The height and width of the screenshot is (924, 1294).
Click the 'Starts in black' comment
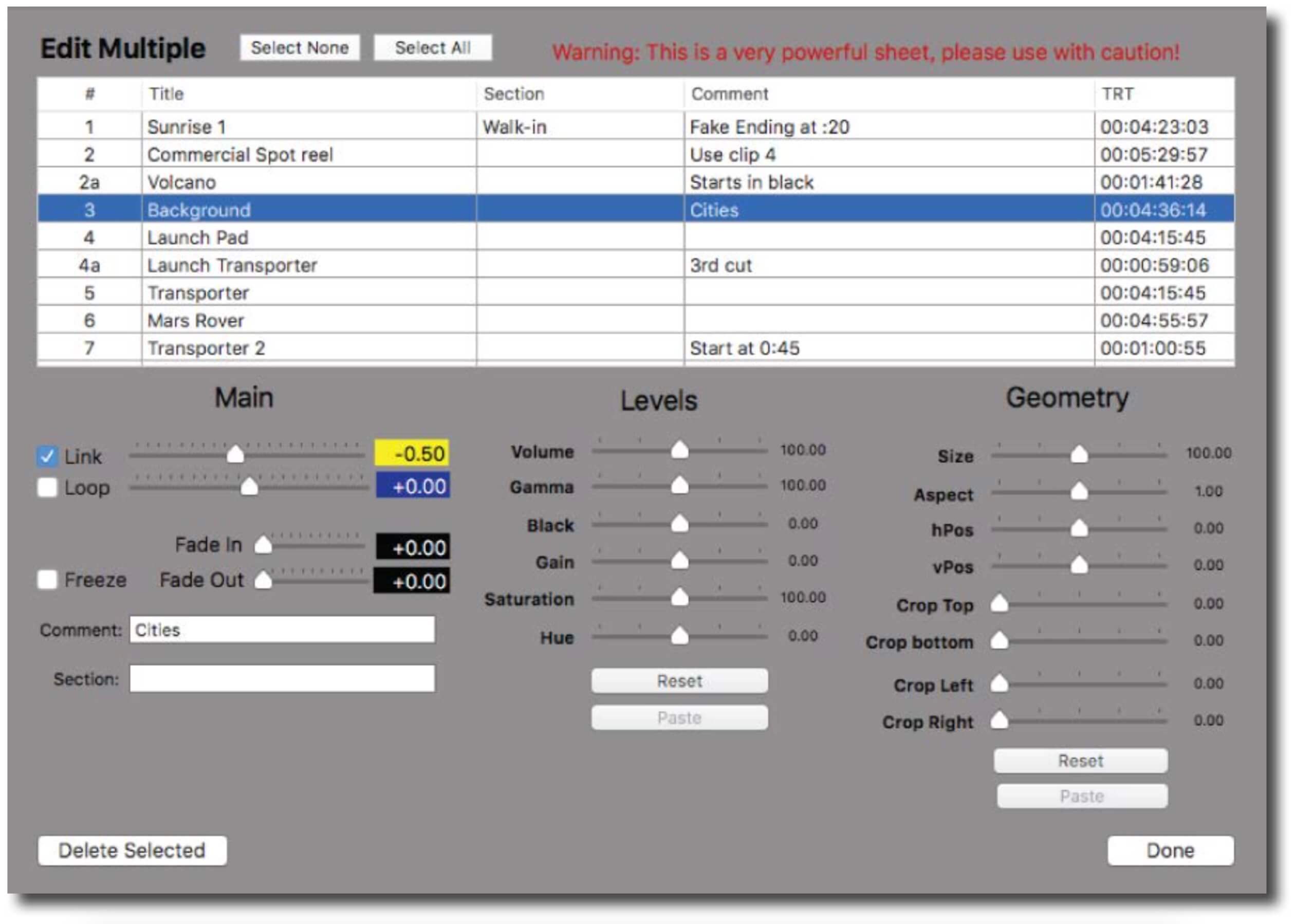coord(751,182)
